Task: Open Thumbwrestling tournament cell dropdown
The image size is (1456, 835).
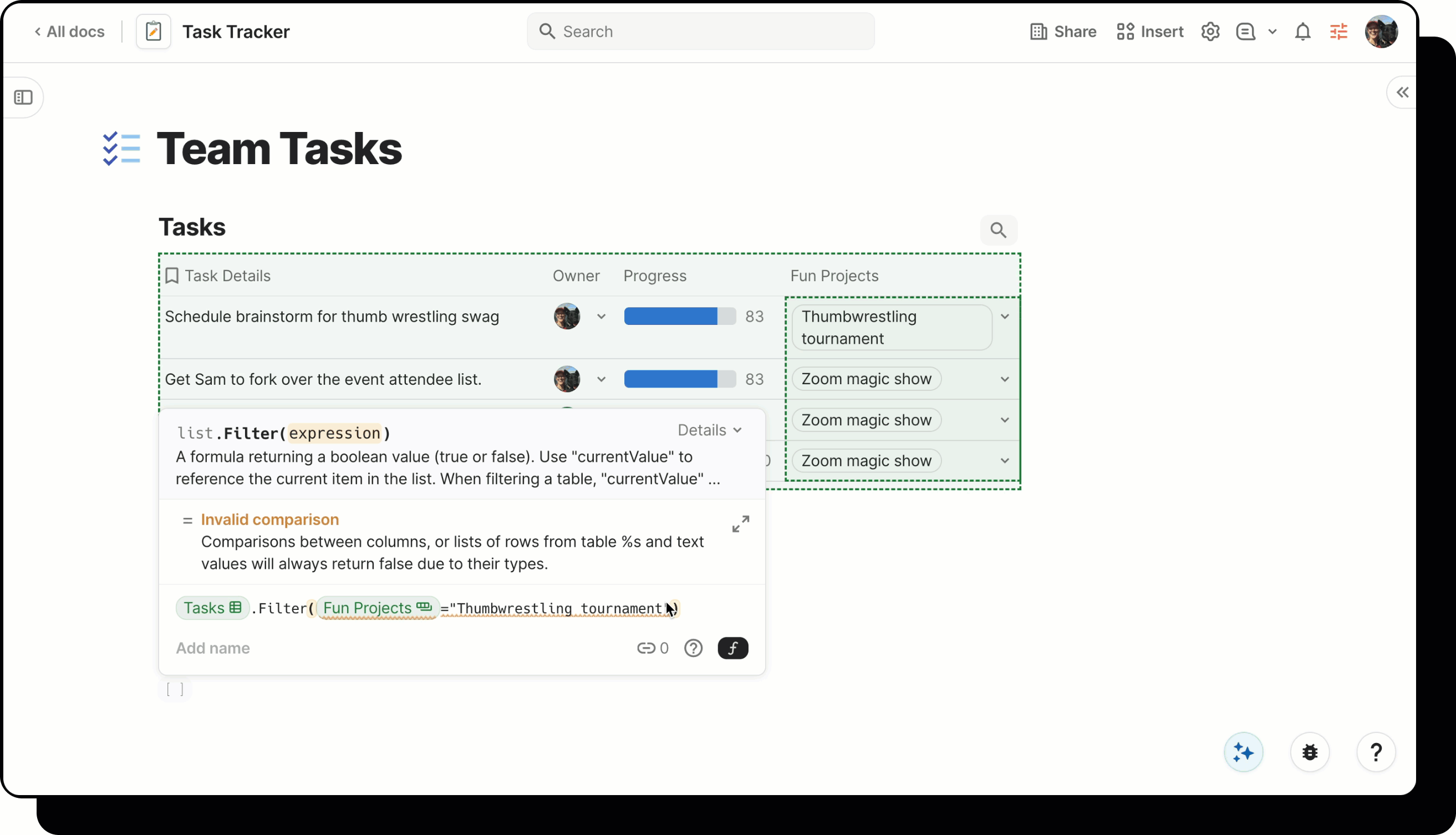Action: tap(1004, 317)
